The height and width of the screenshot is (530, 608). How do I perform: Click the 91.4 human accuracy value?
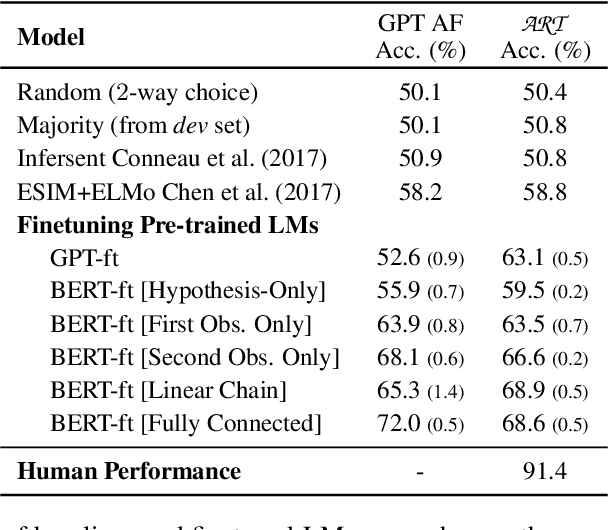click(545, 470)
